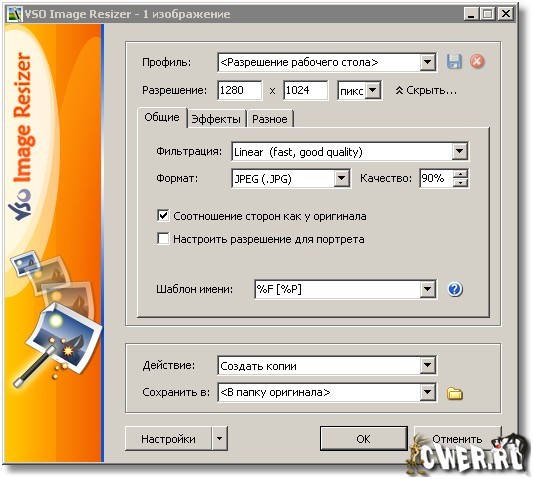The image size is (533, 479).
Task: Increase Качество with the up spinner arrow
Action: coord(461,174)
